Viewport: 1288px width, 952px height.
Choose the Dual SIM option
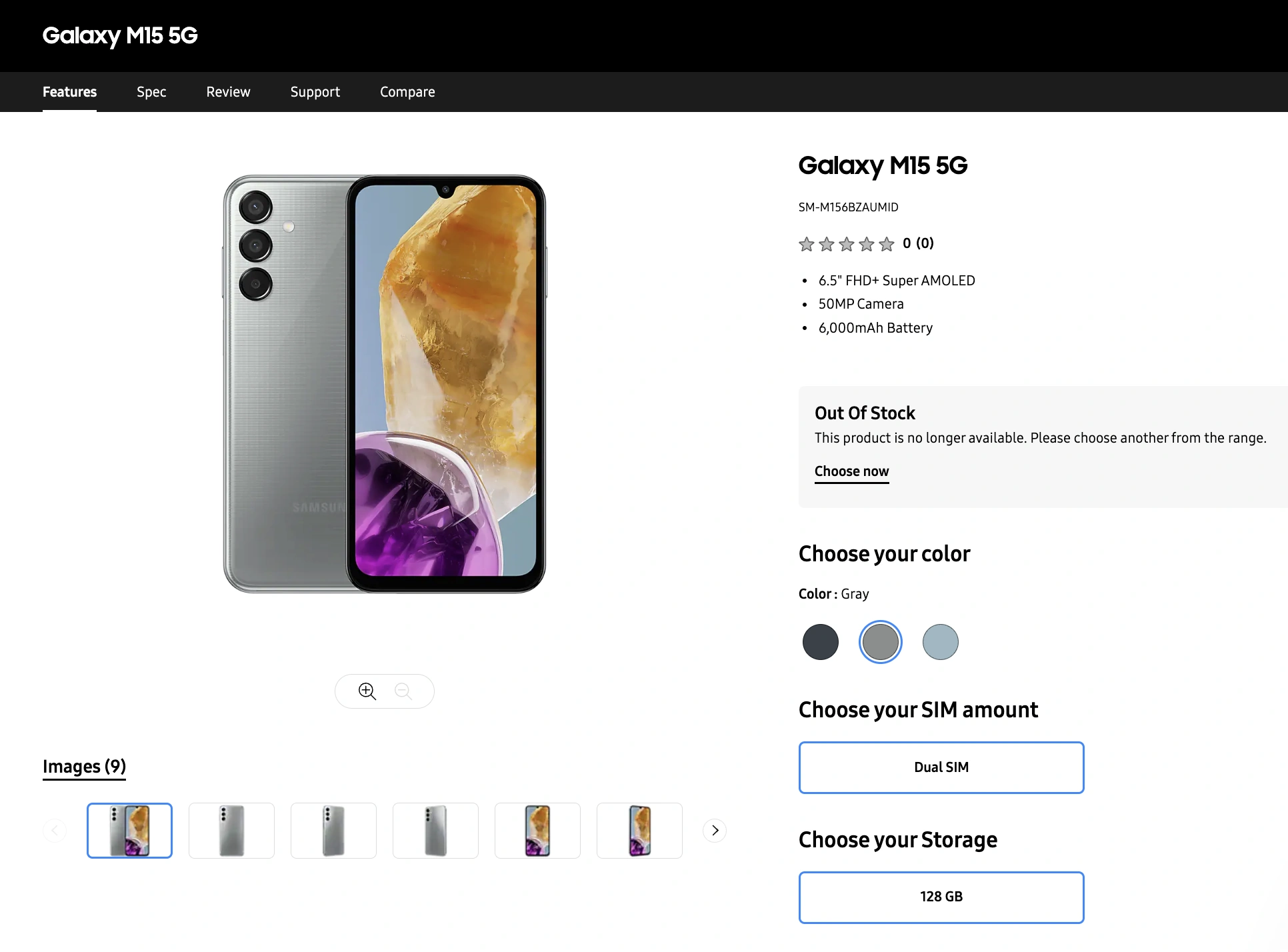(x=941, y=767)
